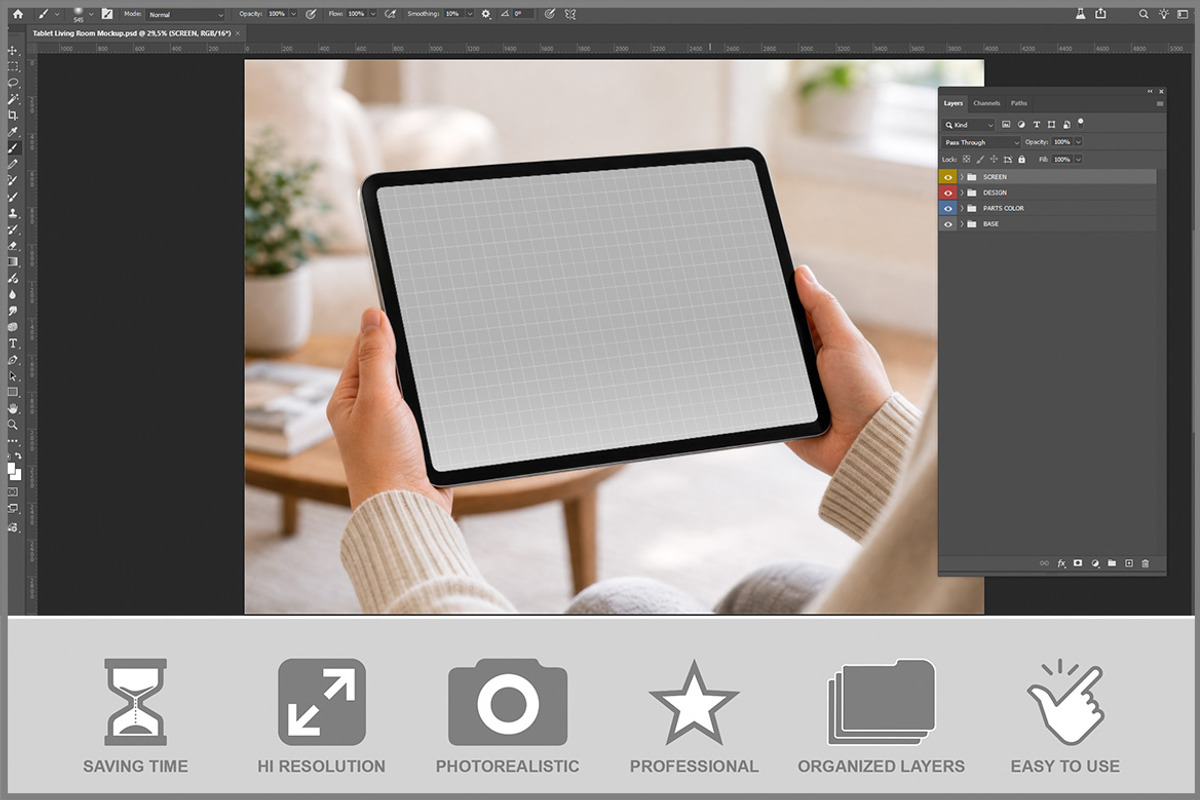Select the Magic Wand tool
Screen dimensions: 1200x800
pos(13,99)
